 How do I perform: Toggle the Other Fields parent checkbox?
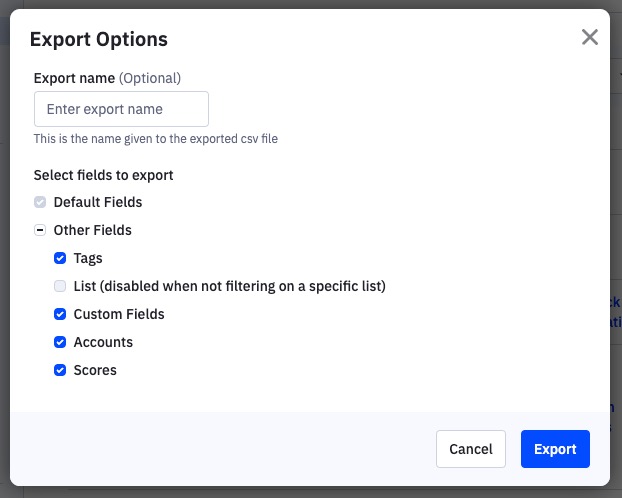tap(40, 230)
